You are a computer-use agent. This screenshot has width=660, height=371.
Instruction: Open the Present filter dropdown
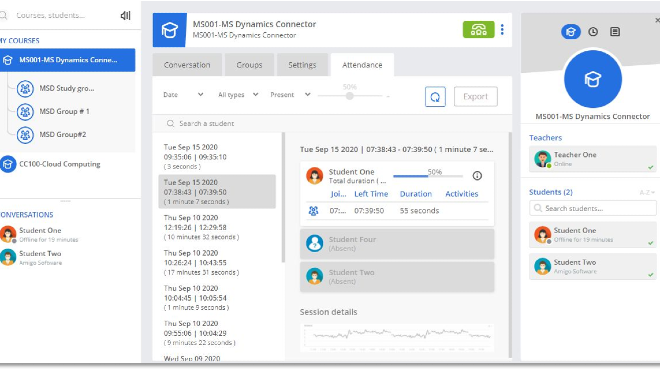tap(290, 95)
